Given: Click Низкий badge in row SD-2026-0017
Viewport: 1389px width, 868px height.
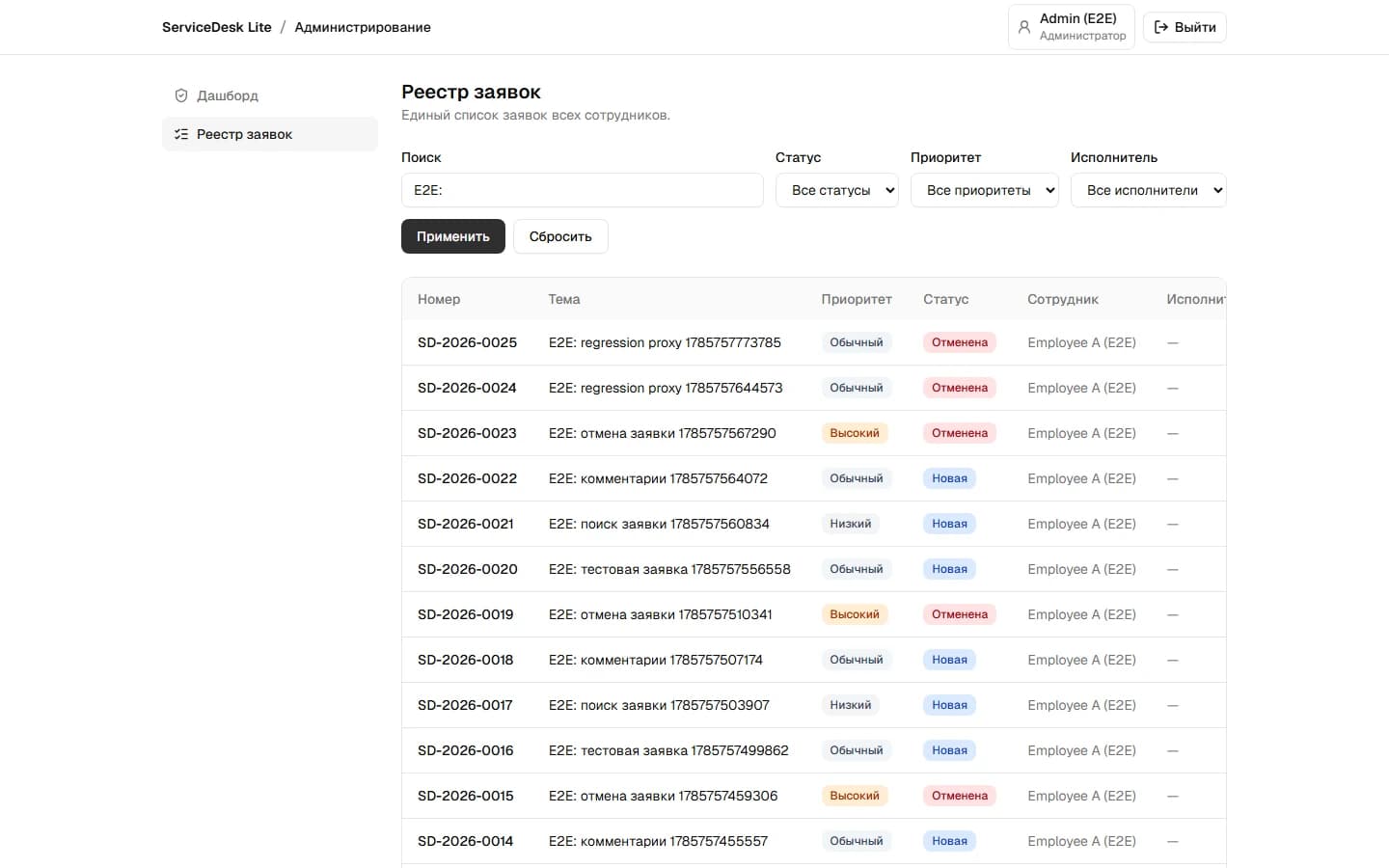Looking at the screenshot, I should click(851, 705).
